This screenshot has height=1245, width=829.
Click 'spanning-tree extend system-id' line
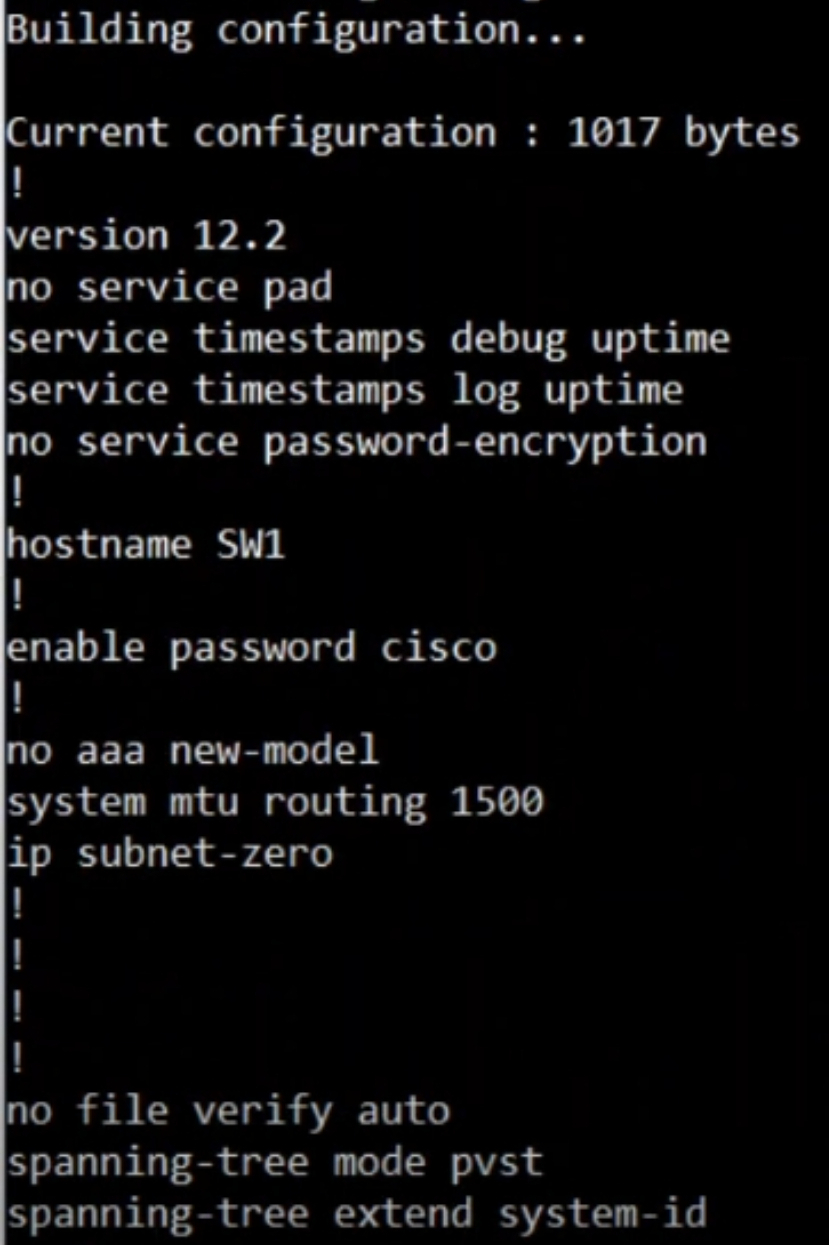(x=356, y=1214)
